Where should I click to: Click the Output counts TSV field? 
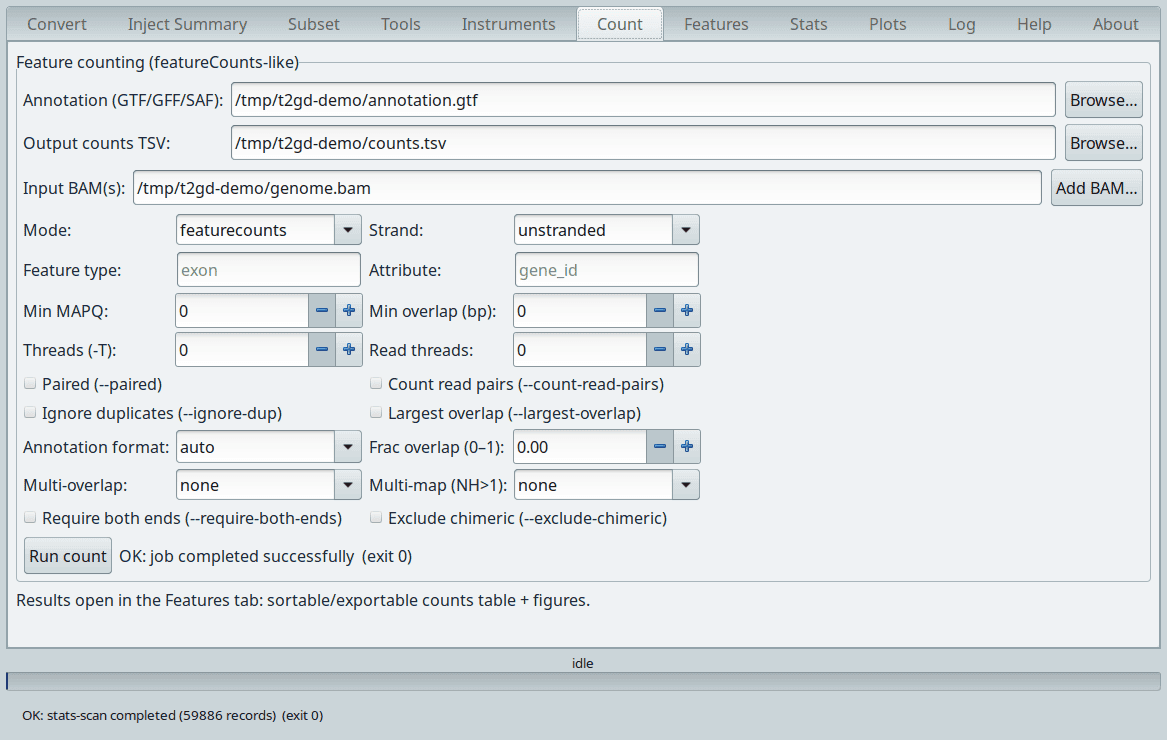pos(643,143)
